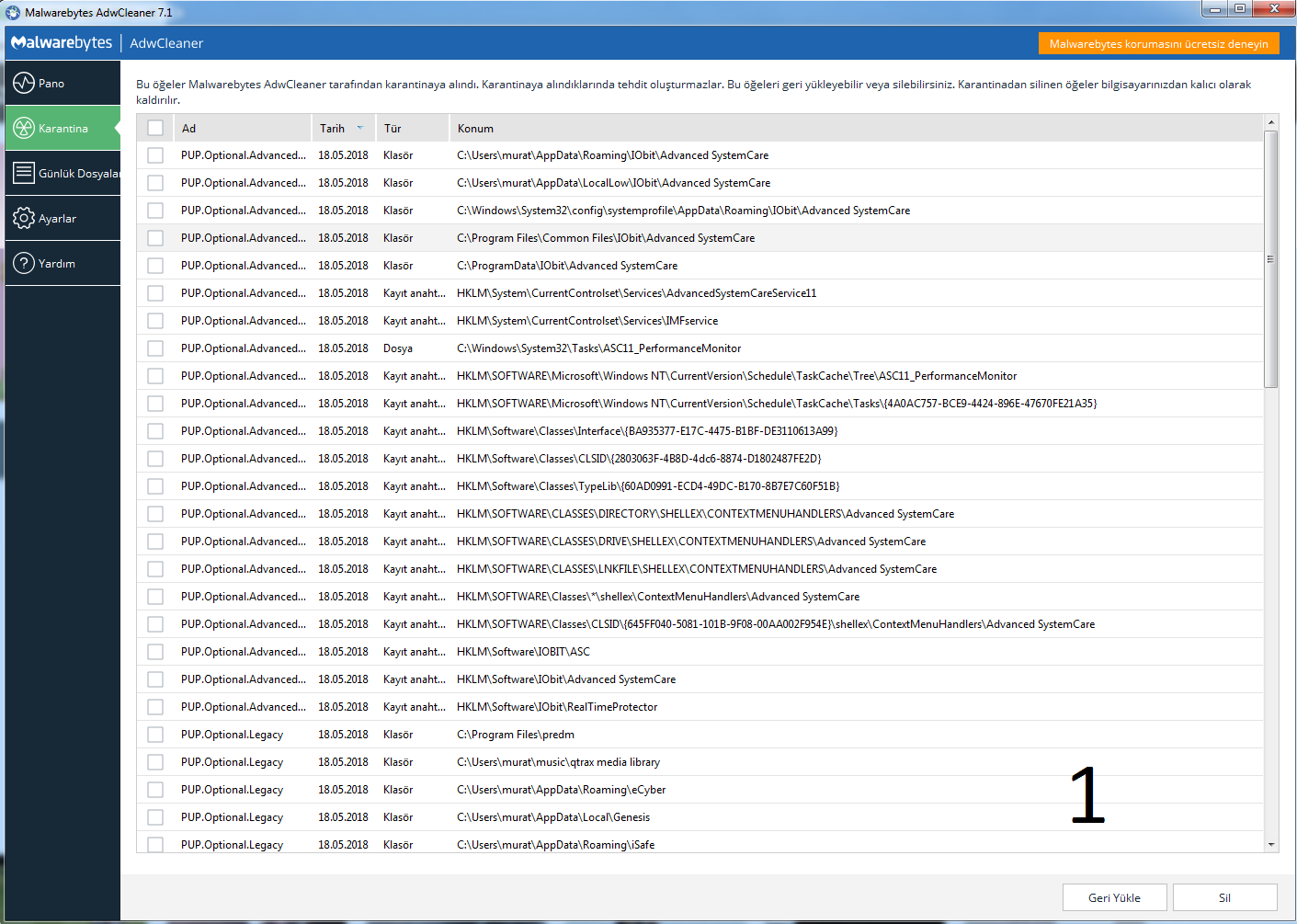Open the Yardım sidebar section
Viewport: 1297px width, 924px height.
63,263
